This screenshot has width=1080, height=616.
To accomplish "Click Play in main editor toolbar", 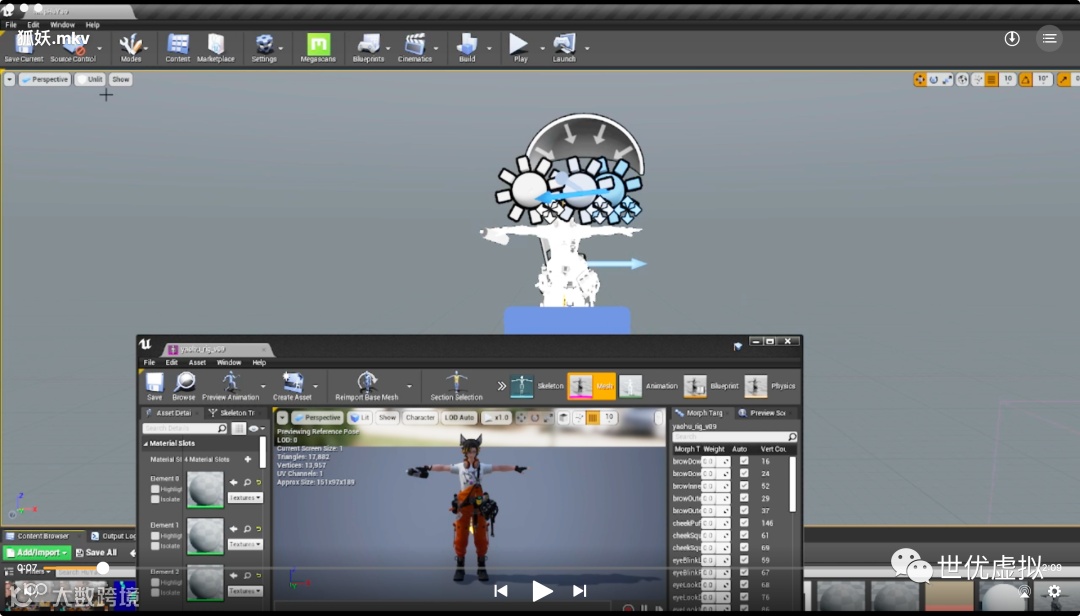I will click(x=520, y=48).
